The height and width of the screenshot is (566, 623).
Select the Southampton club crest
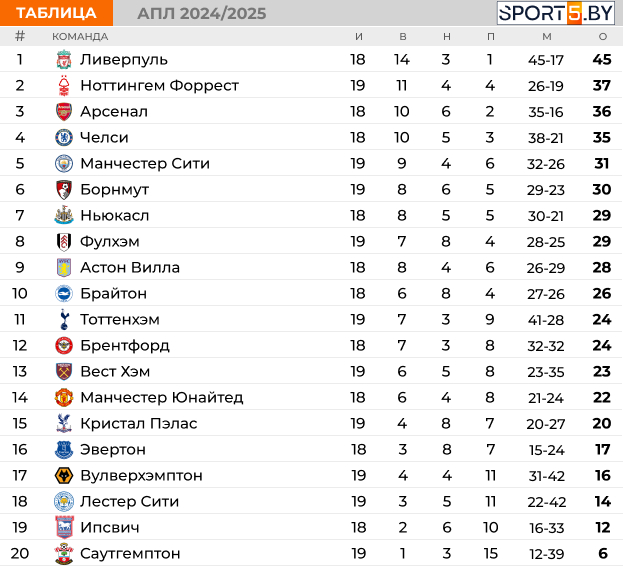(x=64, y=553)
